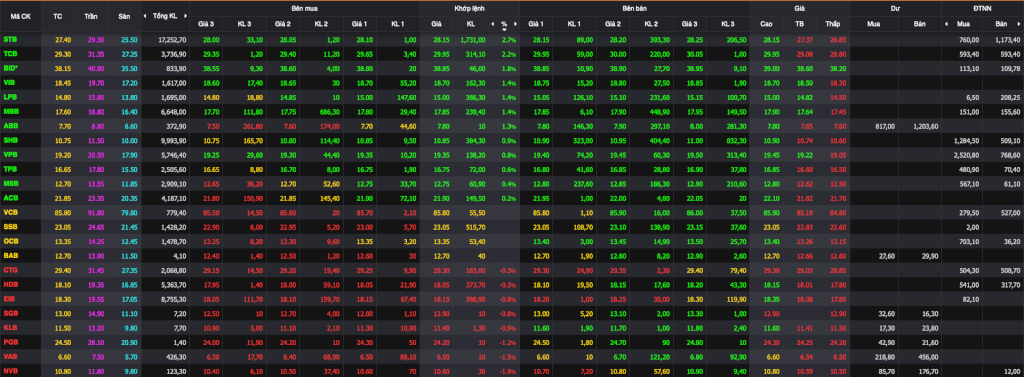Image resolution: width=1024 pixels, height=377 pixels.
Task: Click STB percent change 2.7%
Action: click(x=509, y=39)
